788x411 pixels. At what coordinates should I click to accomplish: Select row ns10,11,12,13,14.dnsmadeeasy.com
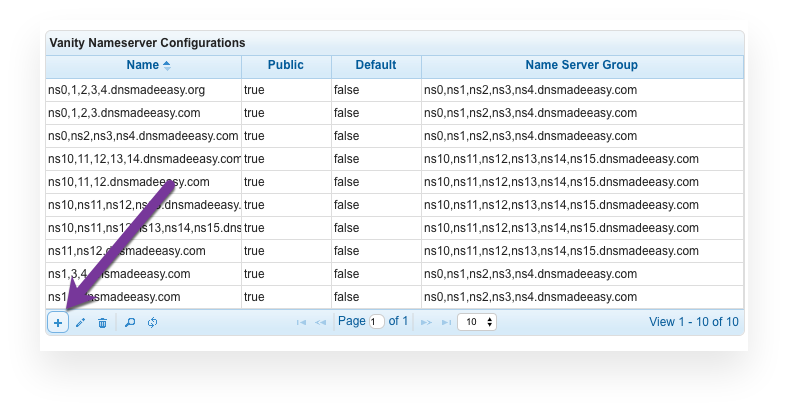395,159
